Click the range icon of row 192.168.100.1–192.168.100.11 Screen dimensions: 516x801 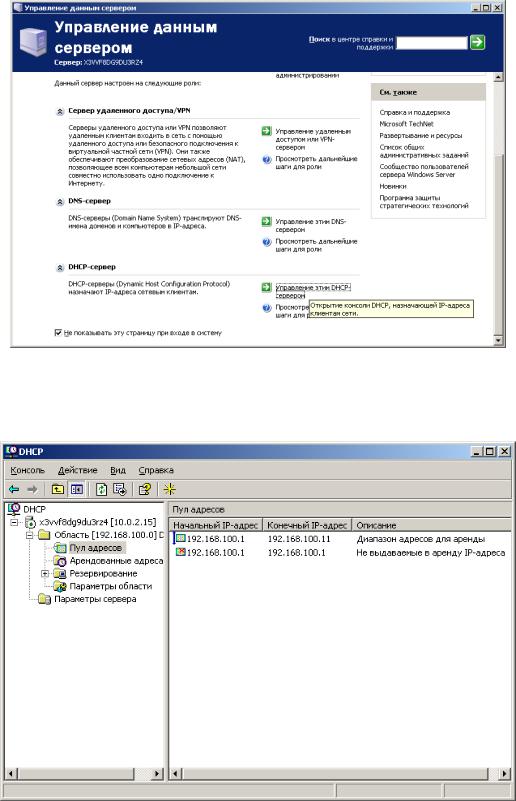(180, 538)
